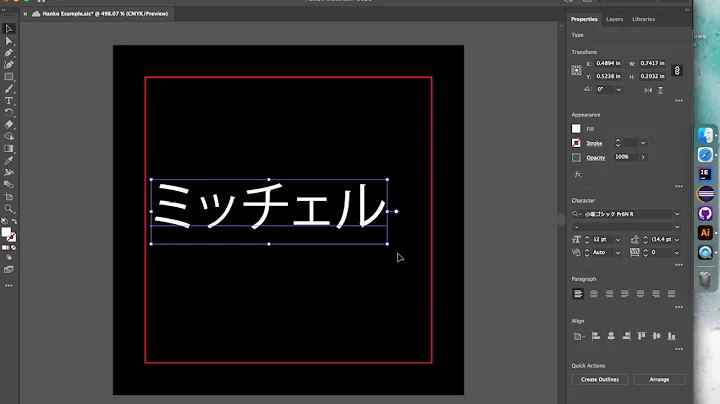Screen dimensions: 720x404
Task: Click the reference point locator grid
Action: pyautogui.click(x=576, y=70)
